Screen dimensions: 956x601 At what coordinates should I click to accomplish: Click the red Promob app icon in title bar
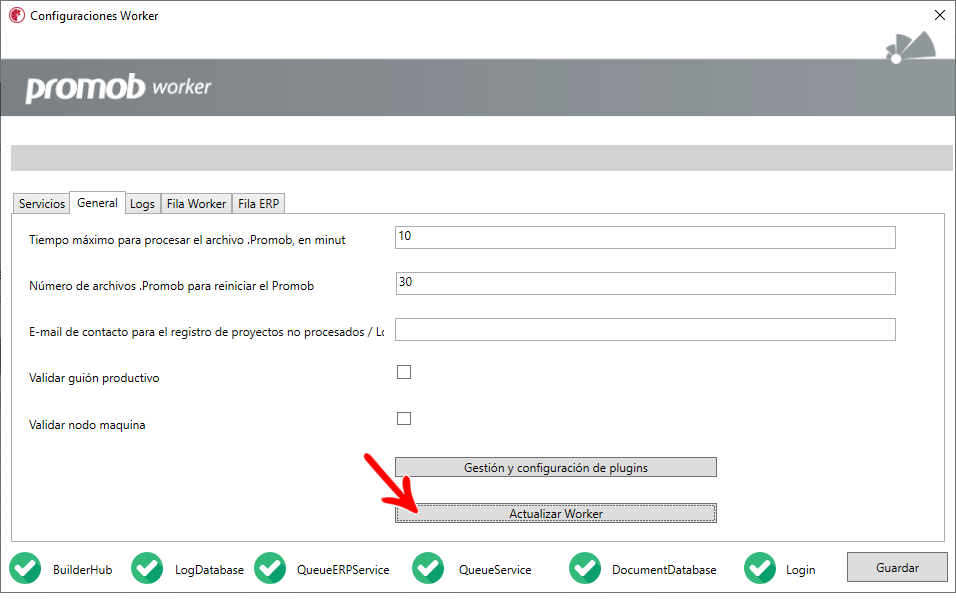point(17,15)
